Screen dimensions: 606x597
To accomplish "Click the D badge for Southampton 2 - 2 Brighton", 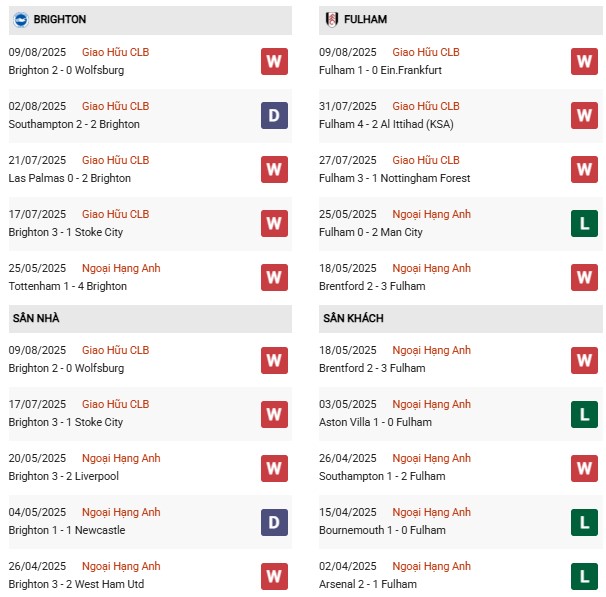I will pos(274,116).
